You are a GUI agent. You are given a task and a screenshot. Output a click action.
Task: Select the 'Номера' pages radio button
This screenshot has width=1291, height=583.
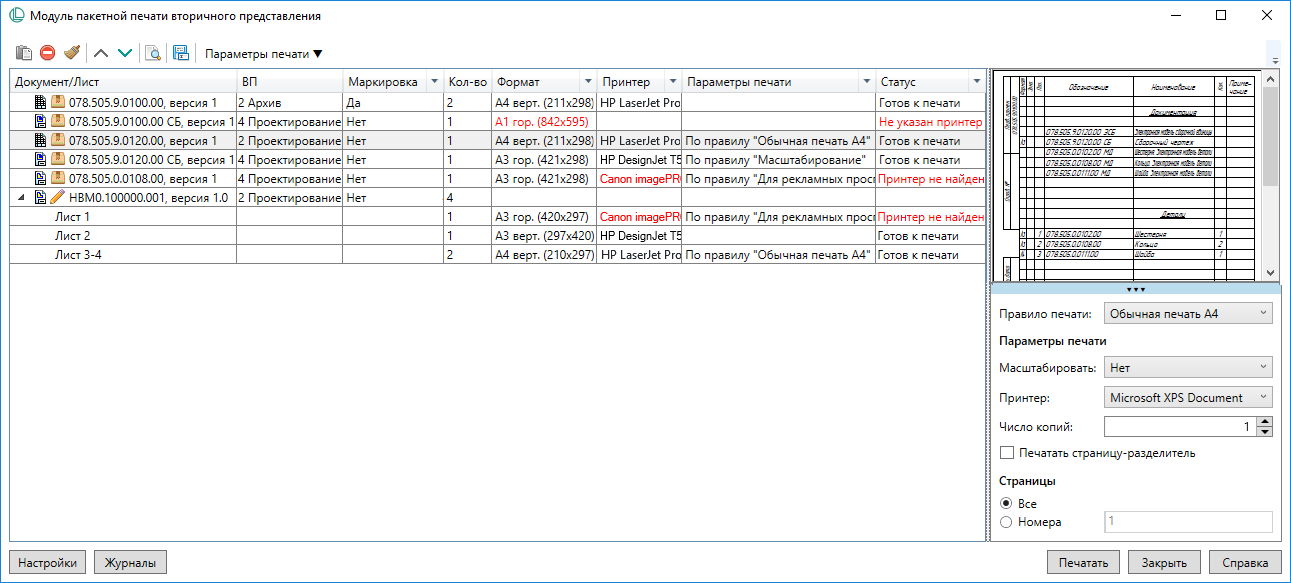1006,522
